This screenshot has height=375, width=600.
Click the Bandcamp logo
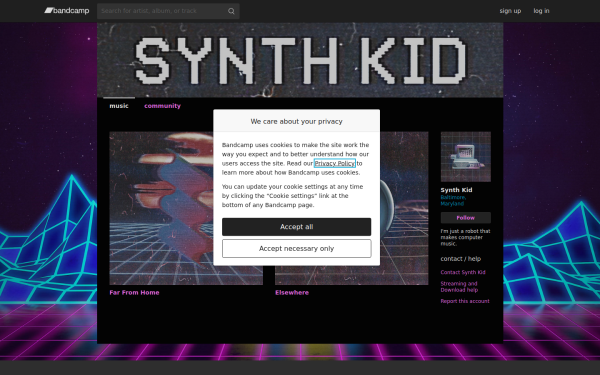[67, 11]
